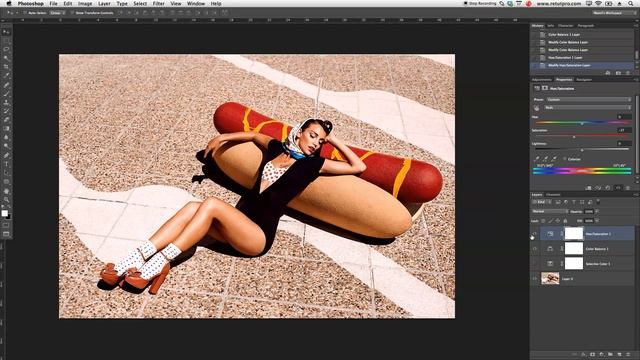Open the Filter menu
640x360 pixels.
158,3
